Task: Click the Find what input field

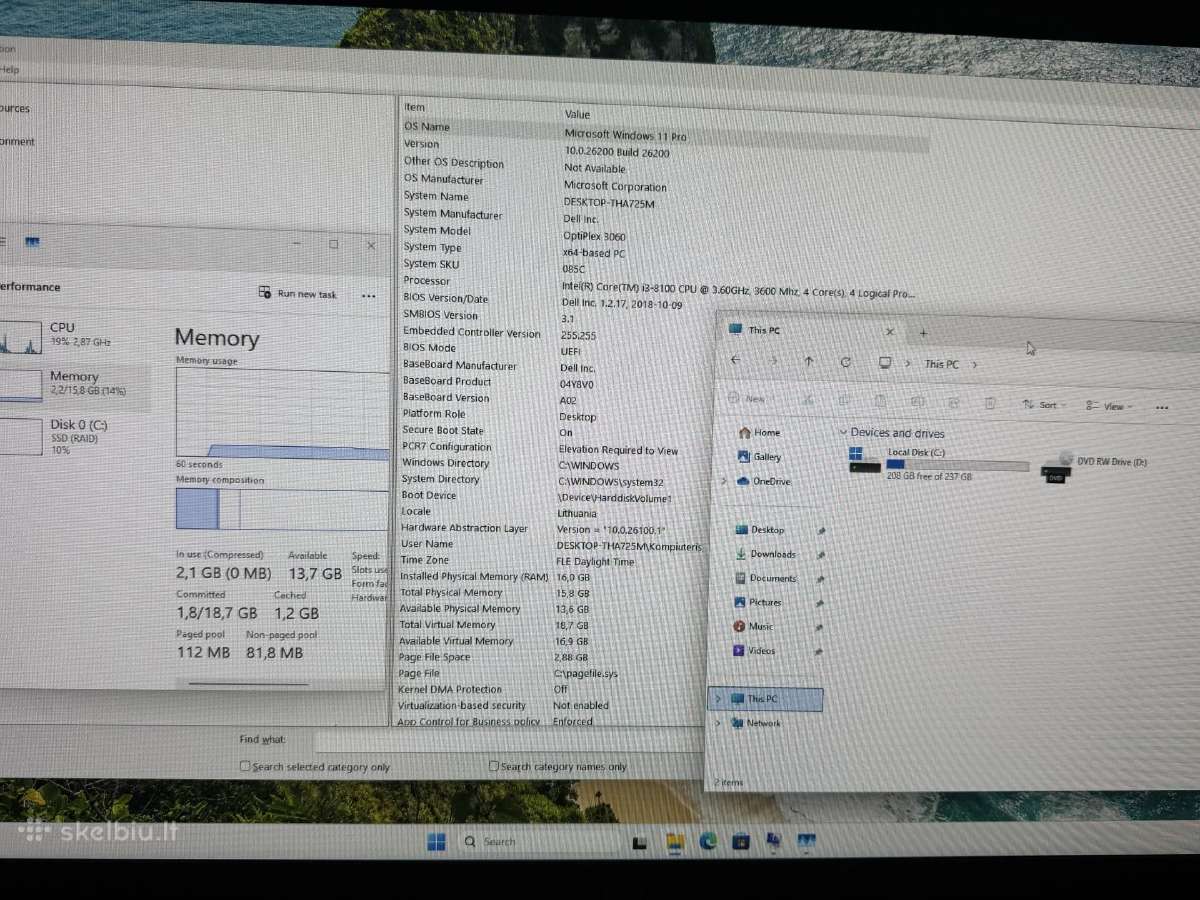Action: click(508, 741)
